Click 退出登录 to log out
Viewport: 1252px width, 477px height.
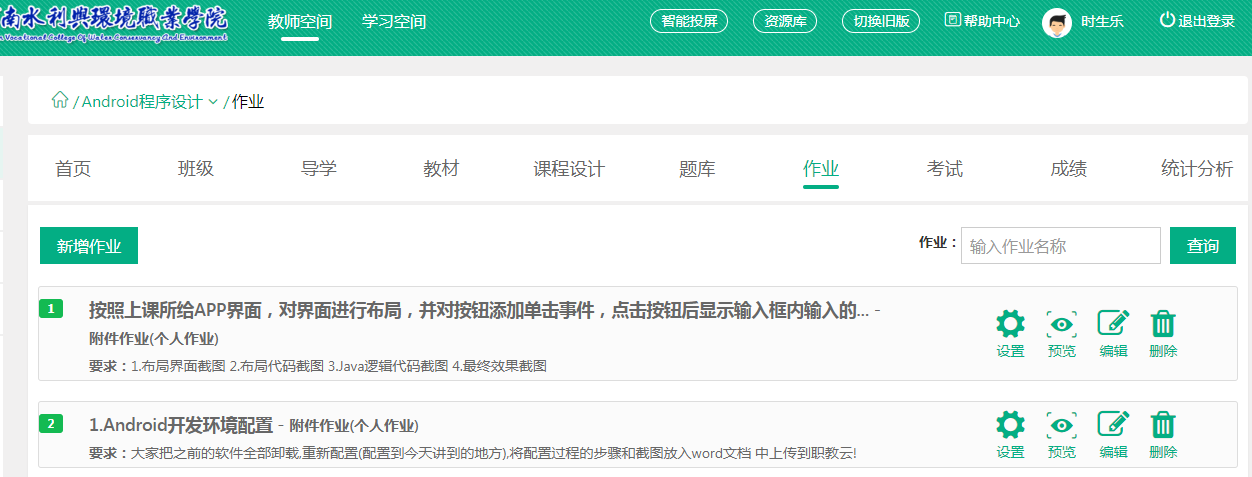point(1197,21)
